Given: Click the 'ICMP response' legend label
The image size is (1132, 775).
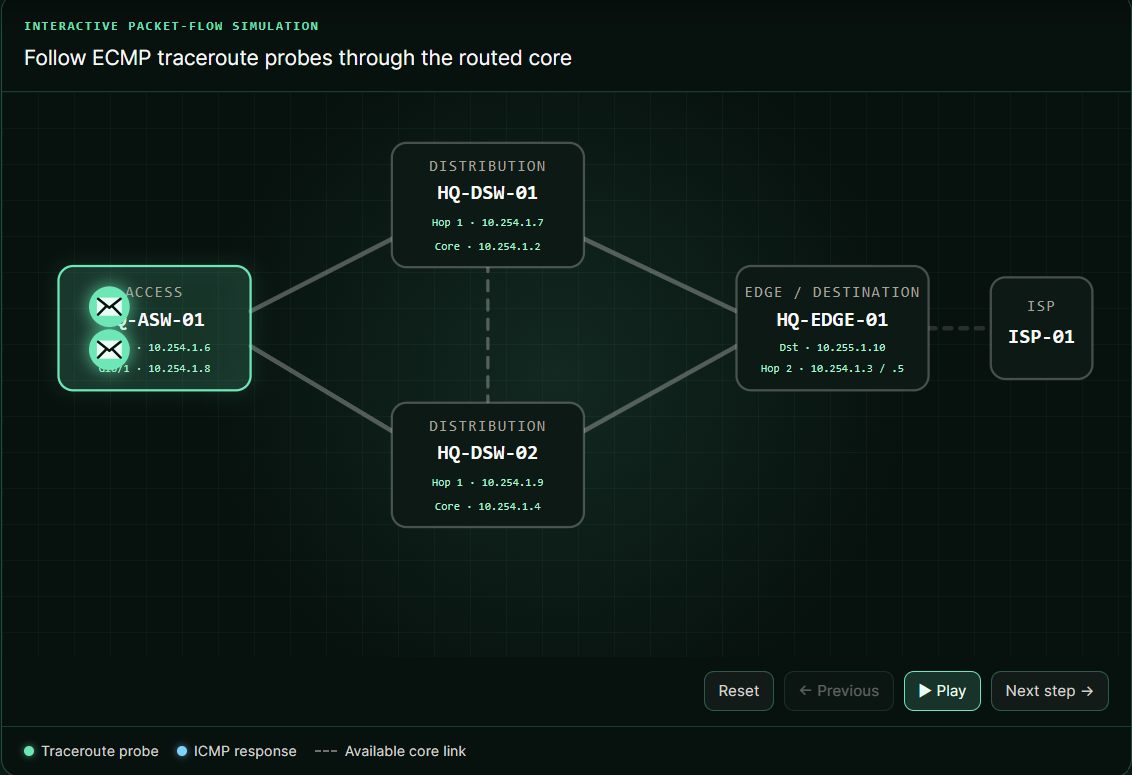Looking at the screenshot, I should coord(245,751).
